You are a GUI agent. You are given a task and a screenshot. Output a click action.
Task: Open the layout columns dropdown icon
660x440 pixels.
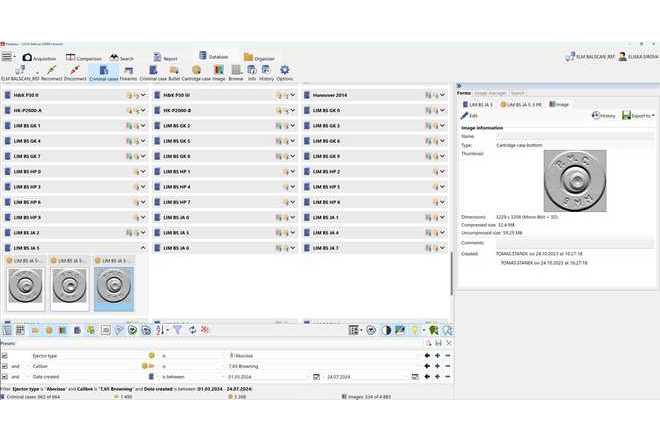coord(355,330)
